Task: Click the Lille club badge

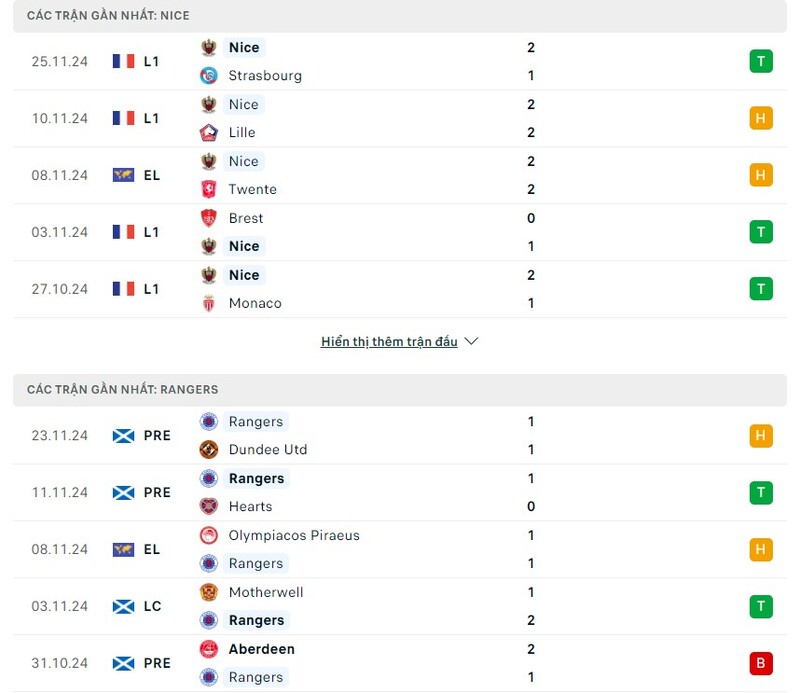Action: [209, 132]
